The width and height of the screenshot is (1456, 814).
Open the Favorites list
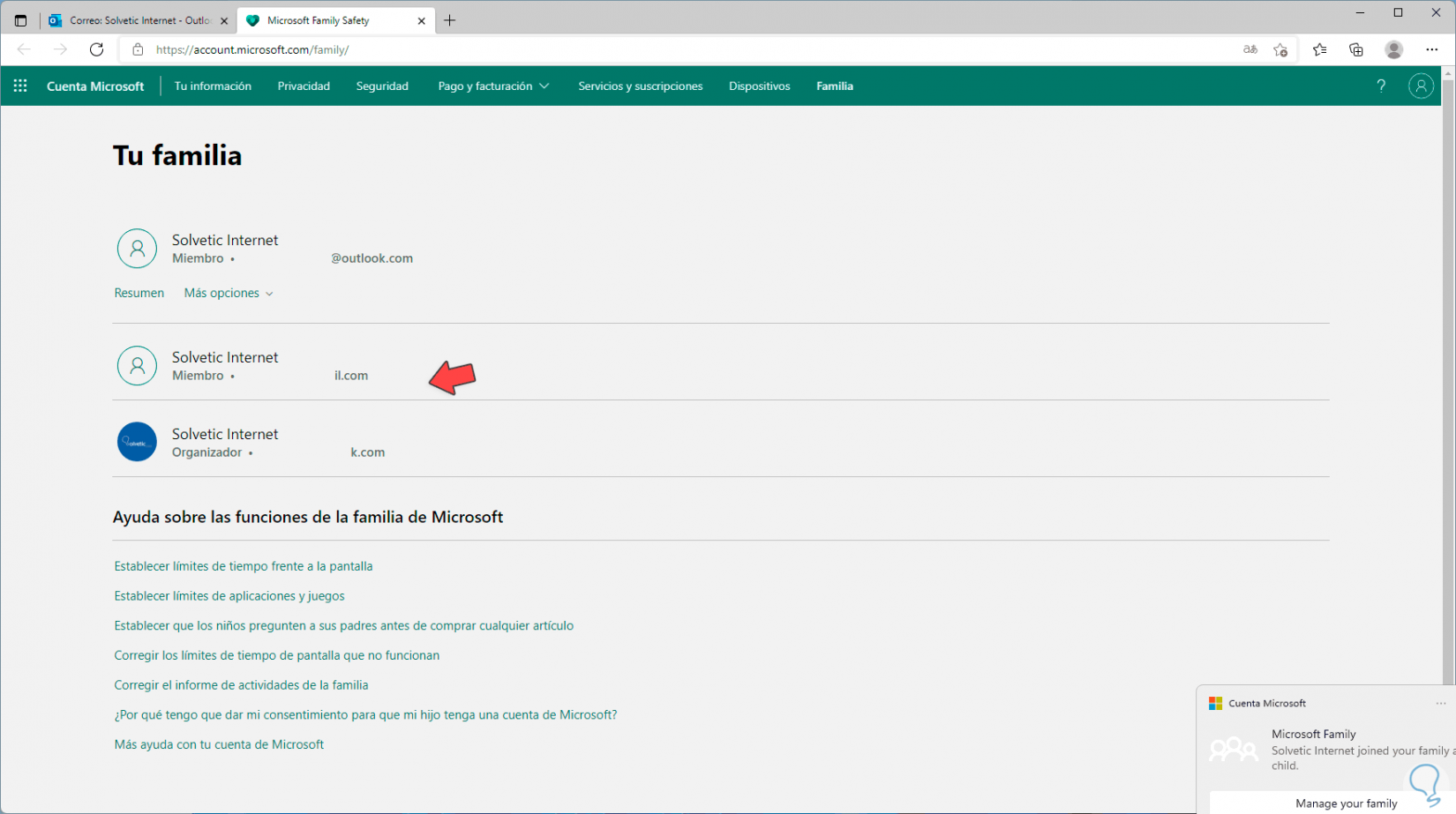tap(1319, 49)
